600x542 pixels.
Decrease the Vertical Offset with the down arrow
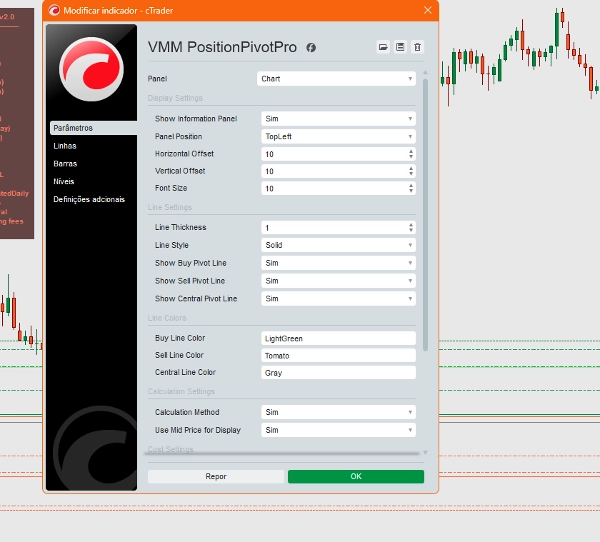tap(411, 174)
